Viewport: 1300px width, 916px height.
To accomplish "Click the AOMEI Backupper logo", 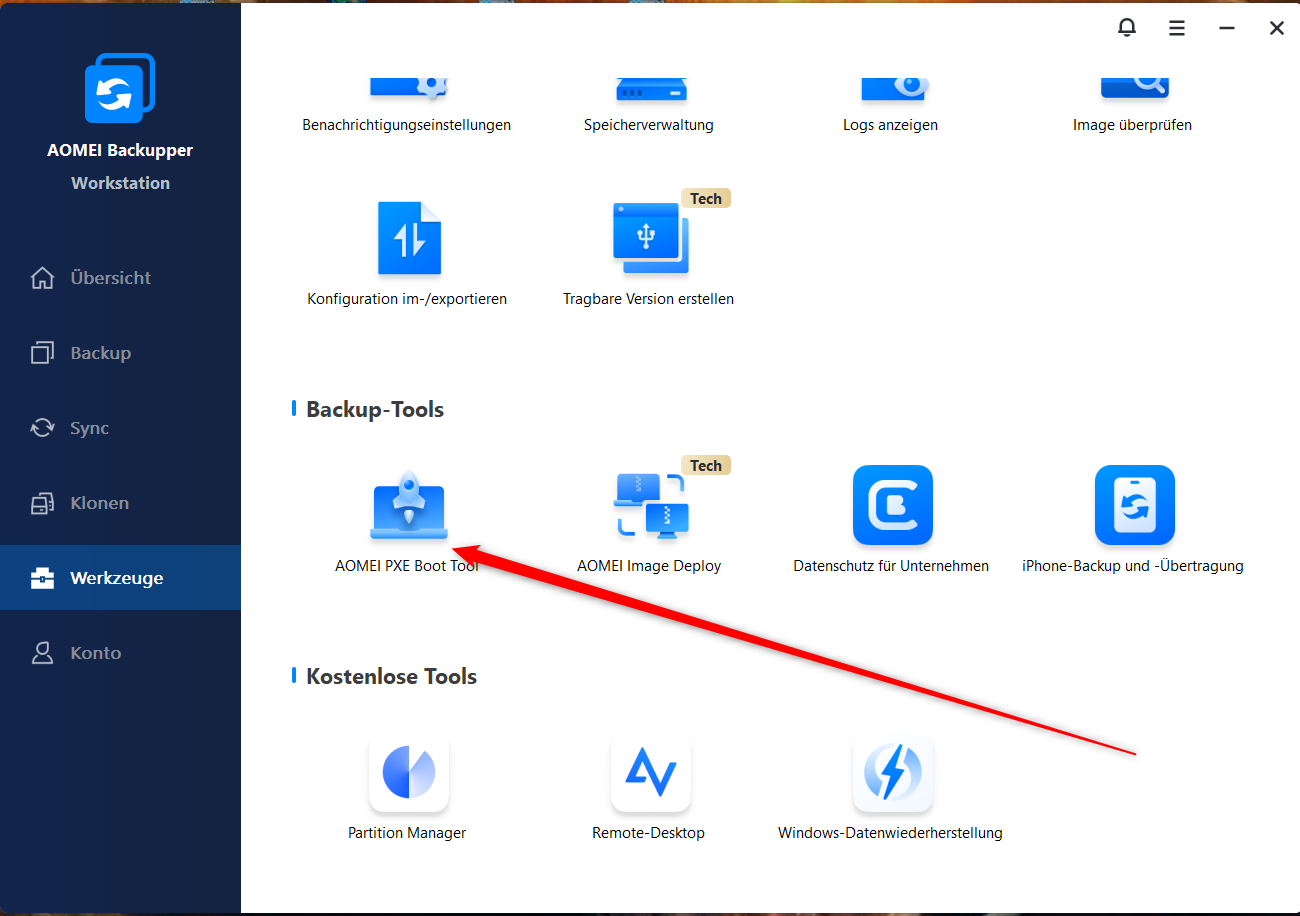I will point(120,88).
